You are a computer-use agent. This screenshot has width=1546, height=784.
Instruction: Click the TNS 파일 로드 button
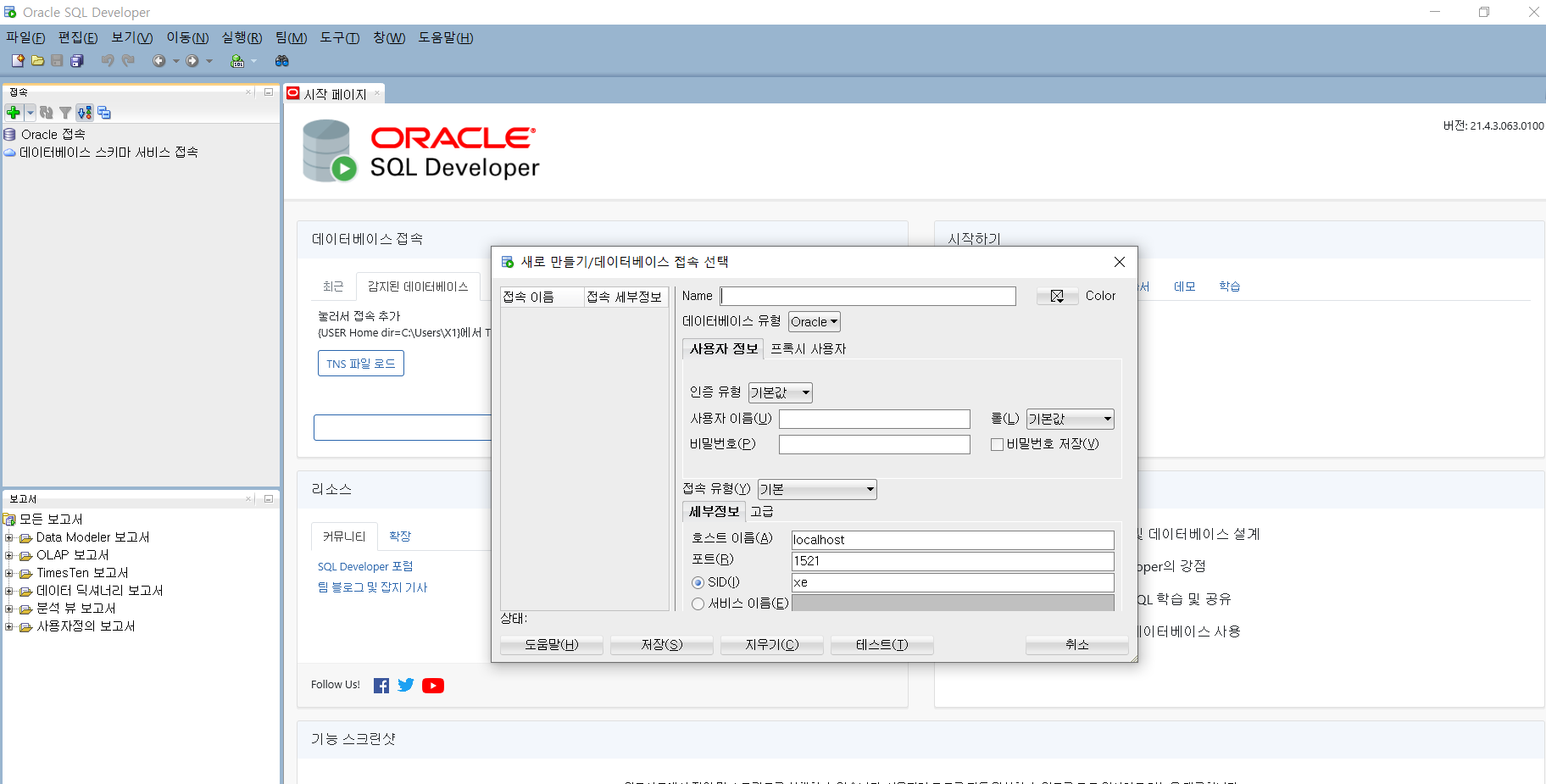click(361, 364)
